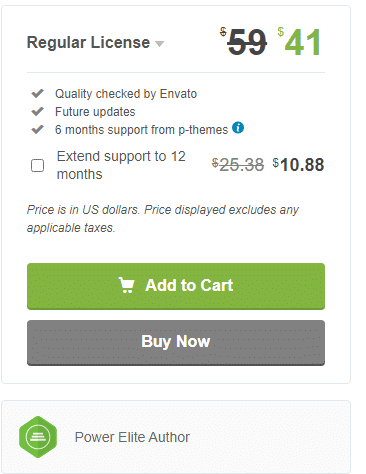Click the green $41 sale price
Viewport: 366px width, 474px height.
coord(299,42)
